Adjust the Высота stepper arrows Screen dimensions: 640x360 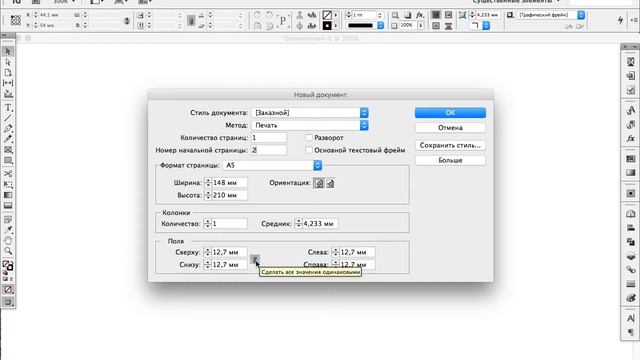(x=208, y=195)
